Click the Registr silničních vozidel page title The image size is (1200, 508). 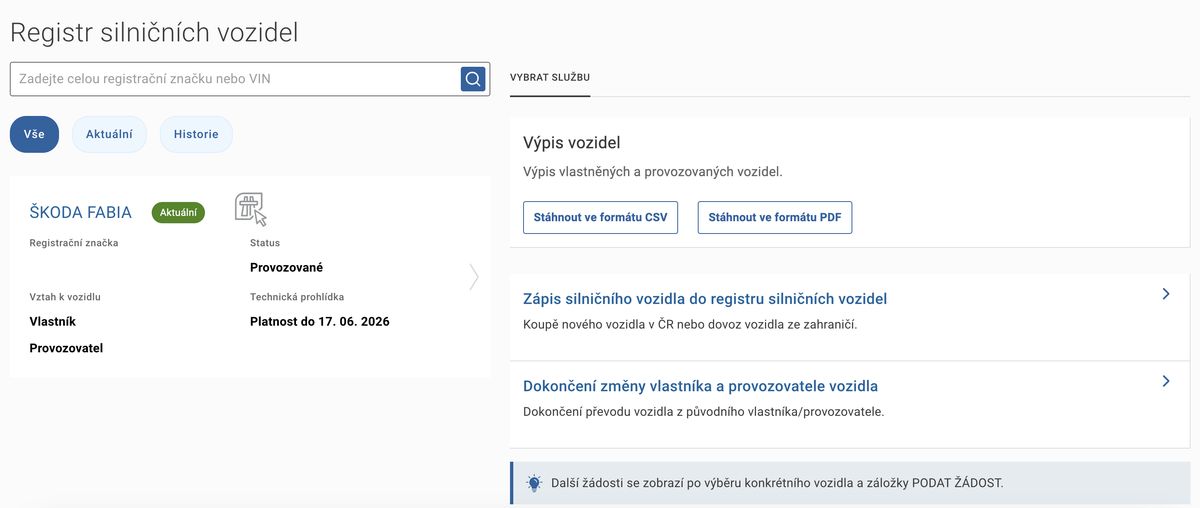coord(154,32)
